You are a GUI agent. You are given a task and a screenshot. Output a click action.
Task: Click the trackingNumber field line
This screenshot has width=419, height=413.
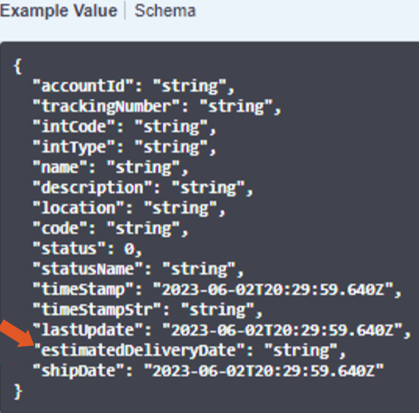157,107
